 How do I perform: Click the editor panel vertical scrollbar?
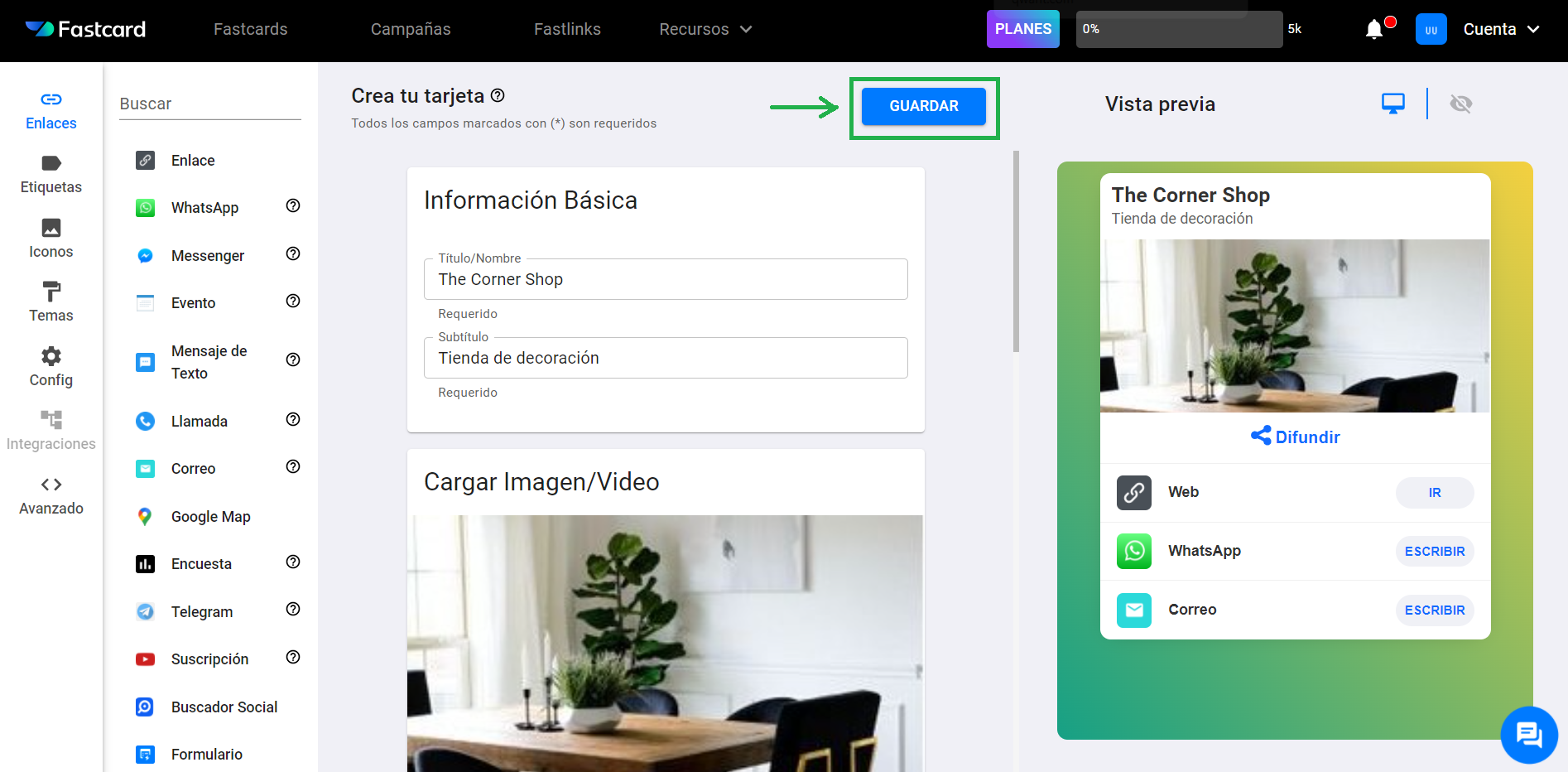1016,252
